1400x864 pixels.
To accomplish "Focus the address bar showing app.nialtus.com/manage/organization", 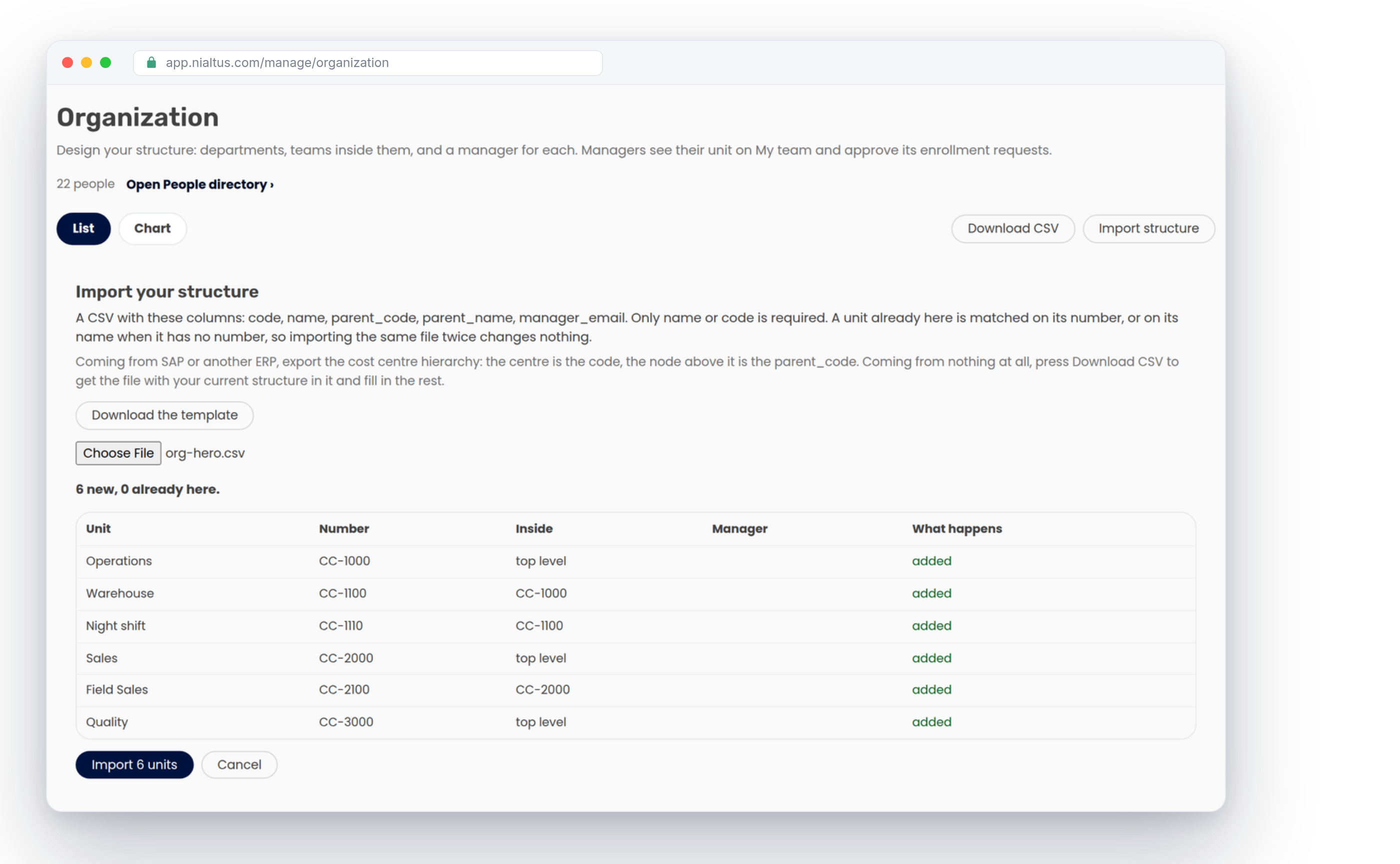I will pos(367,63).
